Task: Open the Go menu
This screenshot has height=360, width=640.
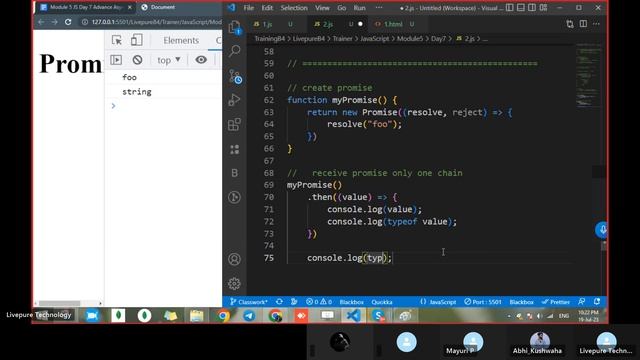Action: [342, 8]
